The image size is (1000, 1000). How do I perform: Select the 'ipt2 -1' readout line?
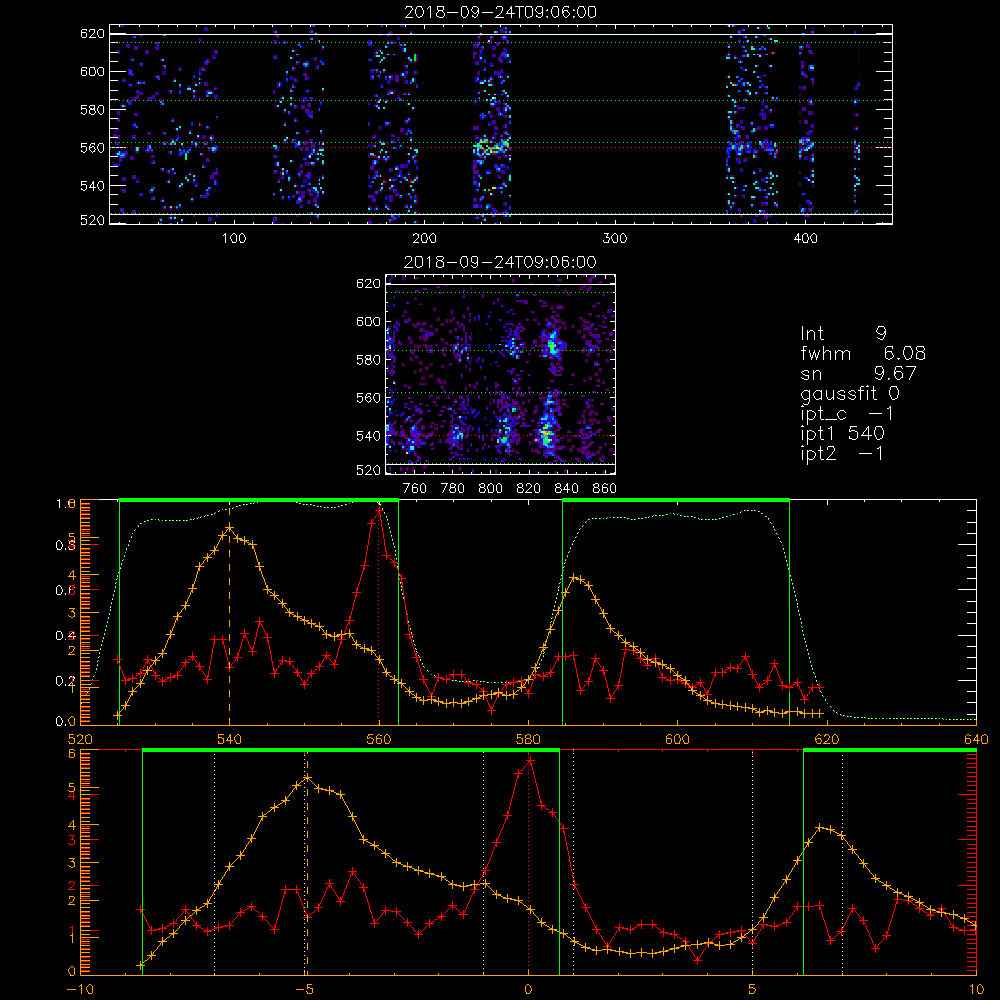click(x=842, y=453)
